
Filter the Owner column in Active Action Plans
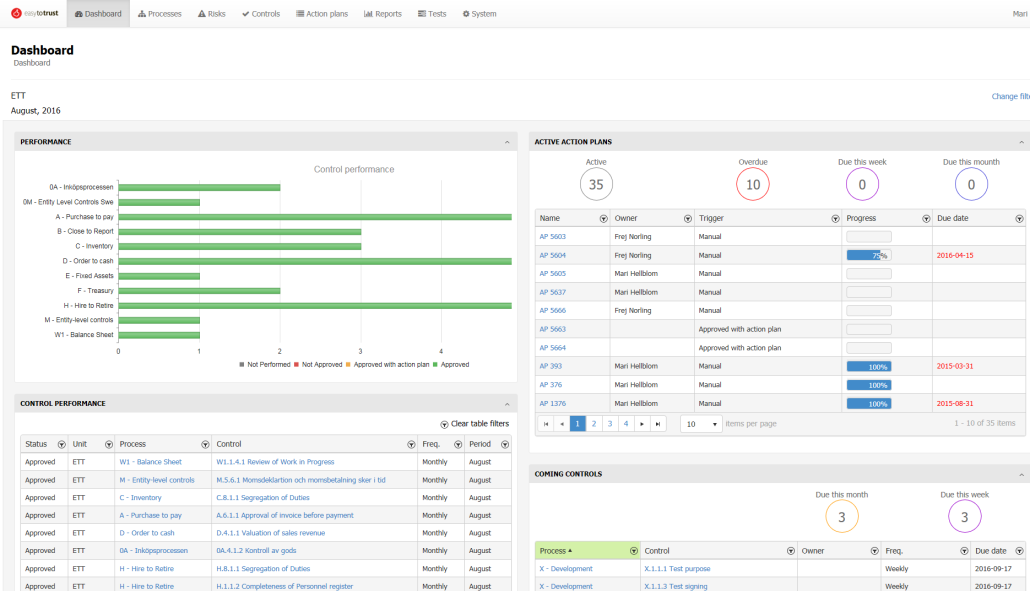(x=687, y=218)
